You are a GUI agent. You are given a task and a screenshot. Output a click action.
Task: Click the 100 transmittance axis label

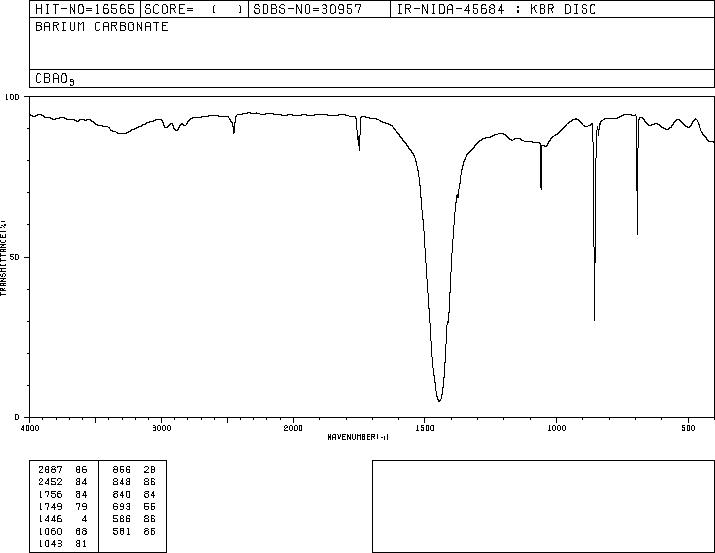pyautogui.click(x=12, y=97)
